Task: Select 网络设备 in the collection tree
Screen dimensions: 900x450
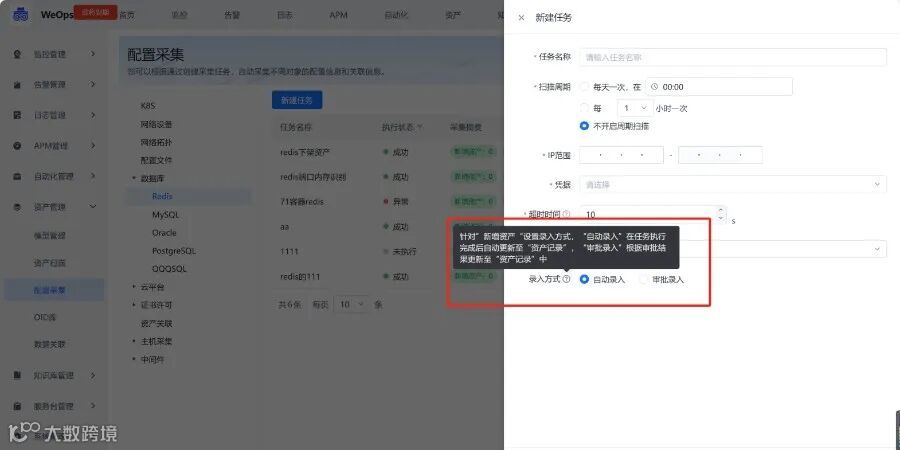Action: tap(156, 124)
